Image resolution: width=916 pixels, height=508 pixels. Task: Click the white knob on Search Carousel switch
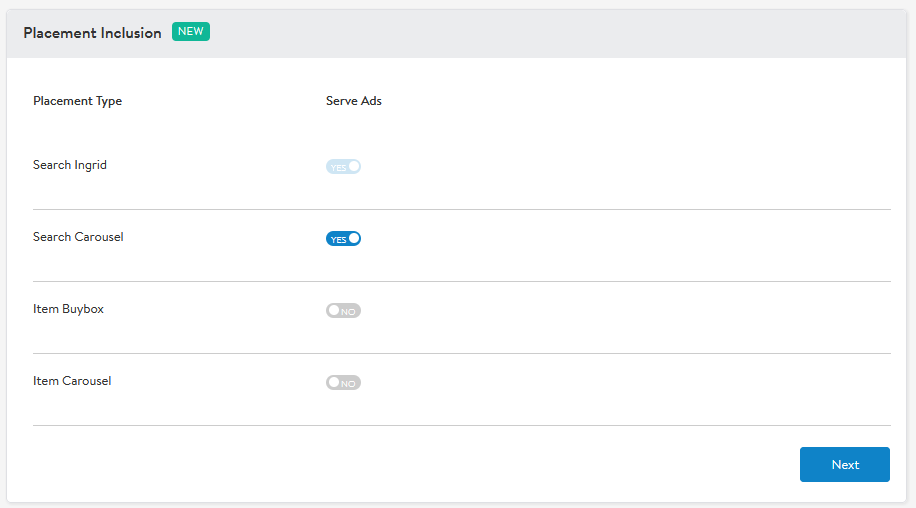click(x=353, y=239)
